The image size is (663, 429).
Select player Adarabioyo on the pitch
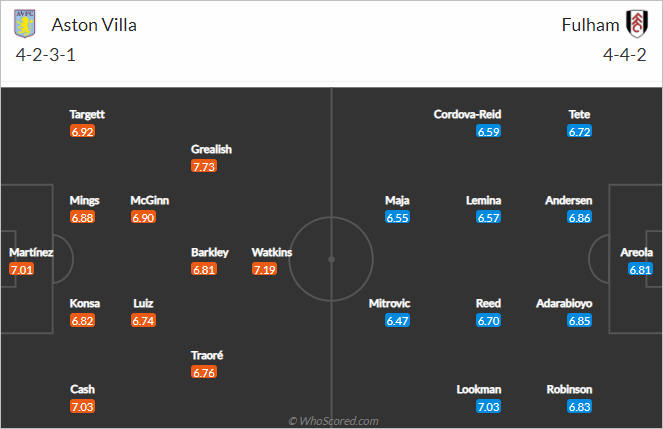564,303
